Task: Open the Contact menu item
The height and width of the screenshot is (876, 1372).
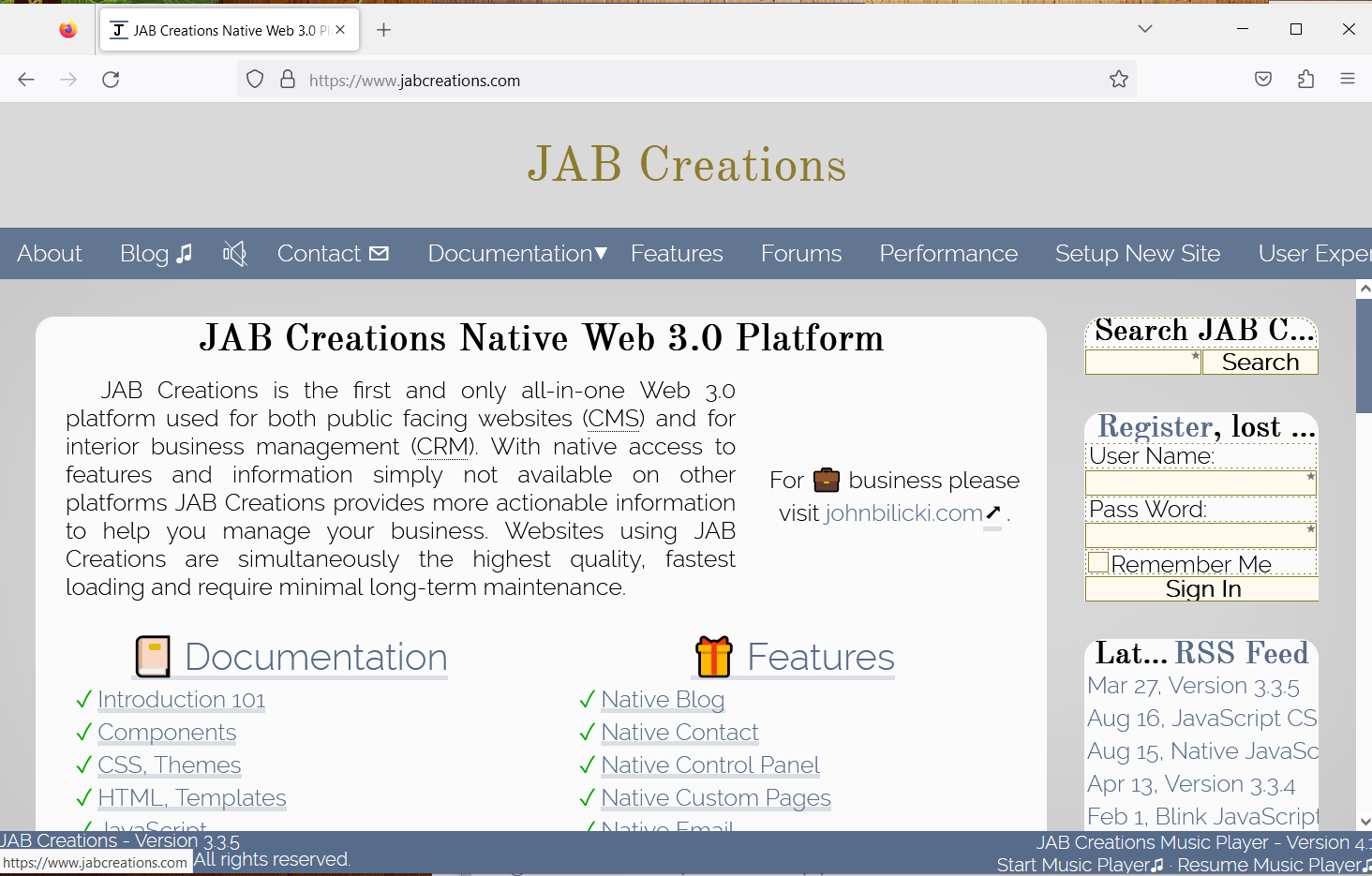Action: [333, 253]
